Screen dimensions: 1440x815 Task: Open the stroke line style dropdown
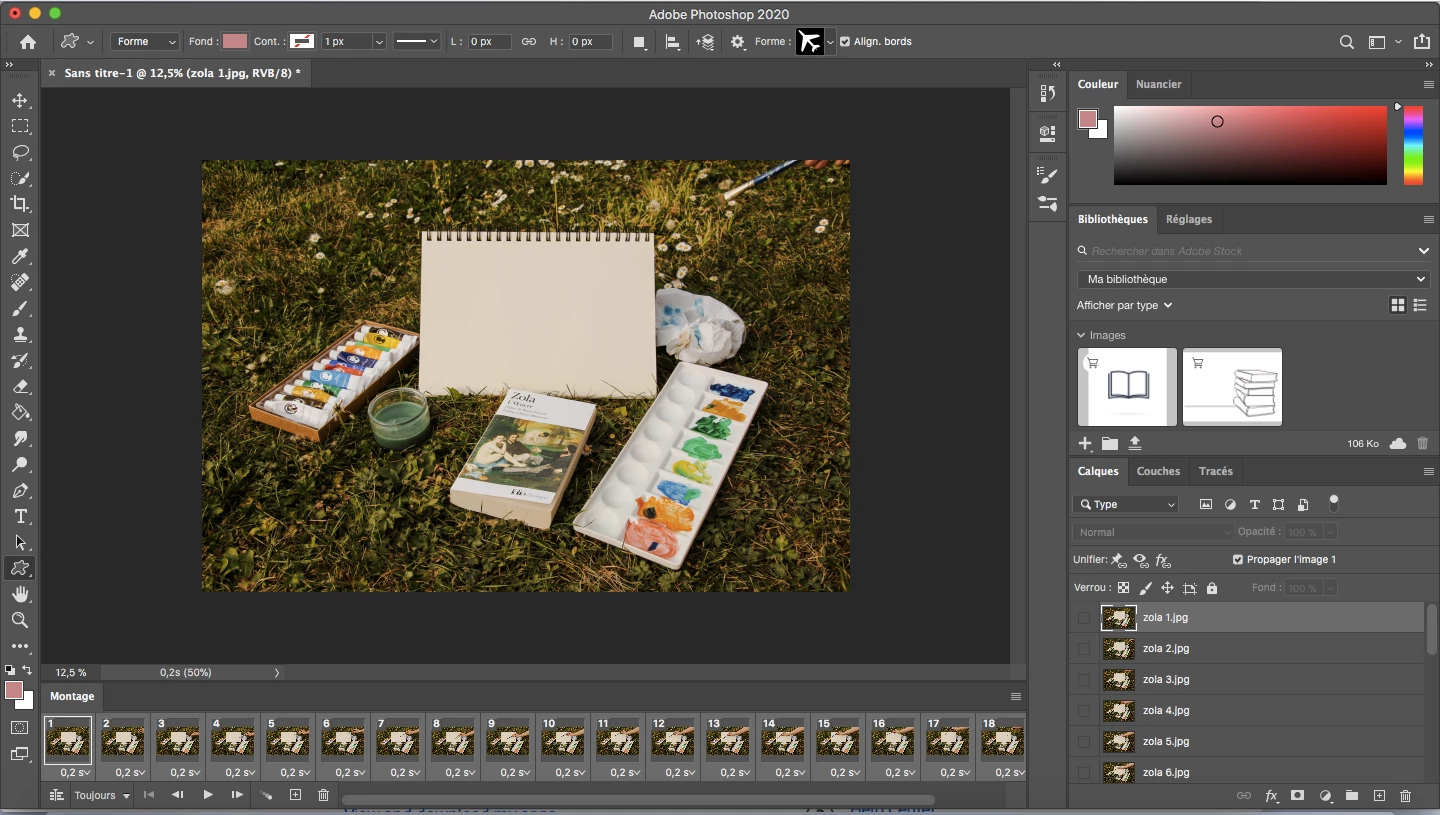point(416,42)
